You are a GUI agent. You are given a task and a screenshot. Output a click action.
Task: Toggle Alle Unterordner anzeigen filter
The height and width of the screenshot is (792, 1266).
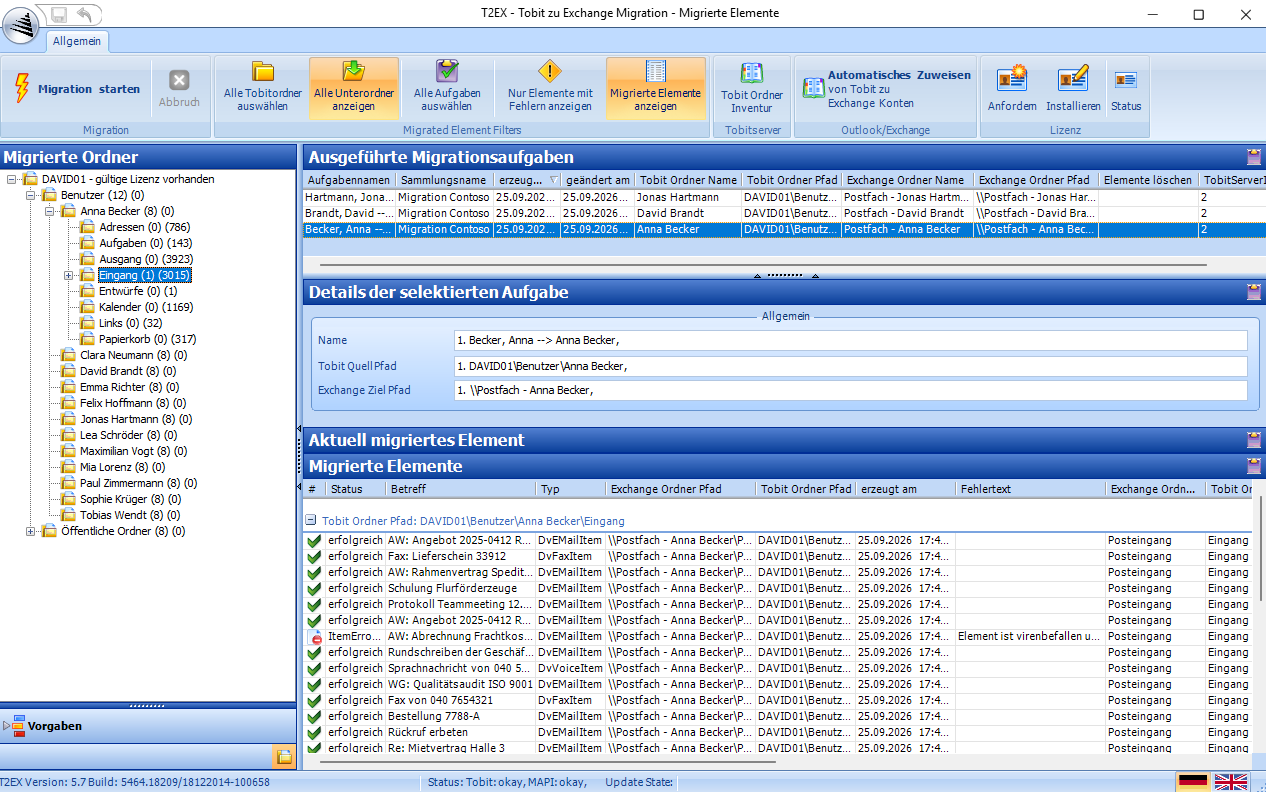[x=354, y=89]
